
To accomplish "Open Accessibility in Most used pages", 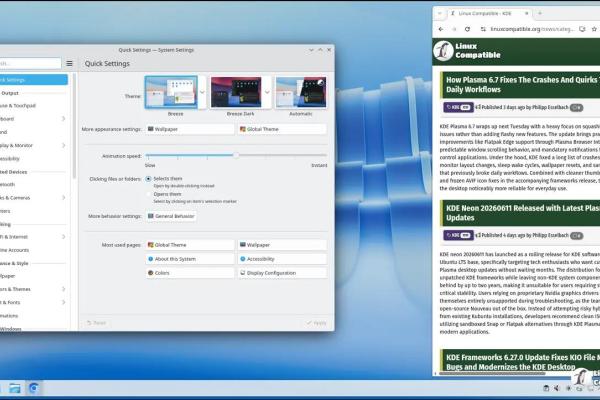I will [282, 259].
